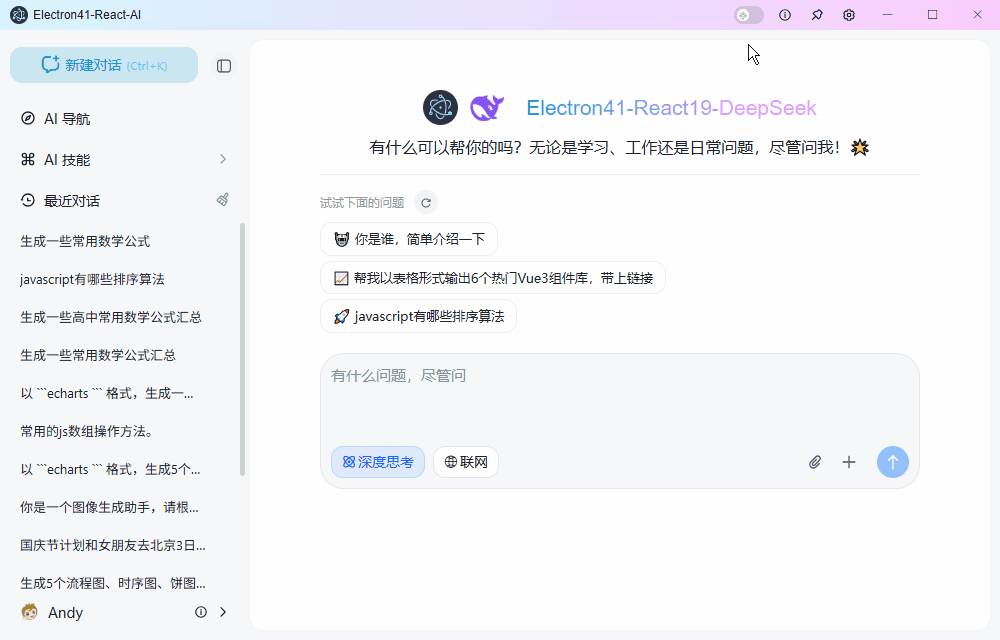
Task: Click the DeepSeek whale logo
Action: click(487, 107)
